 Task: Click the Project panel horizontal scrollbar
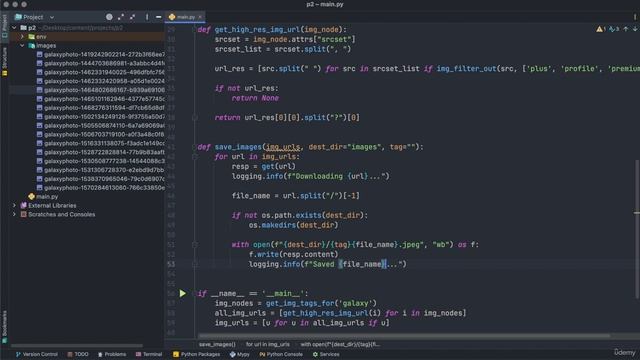[77, 346]
